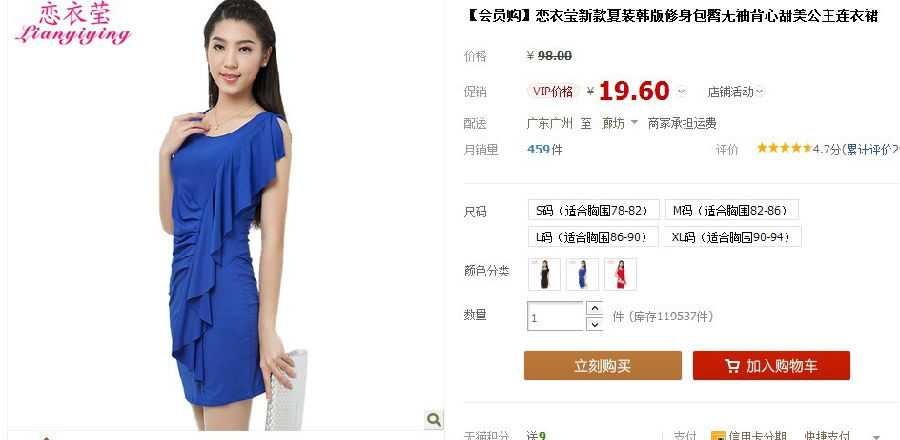This screenshot has height=440, width=900.
Task: Choose size XL码 (适合胸围90-94)
Action: (x=732, y=237)
